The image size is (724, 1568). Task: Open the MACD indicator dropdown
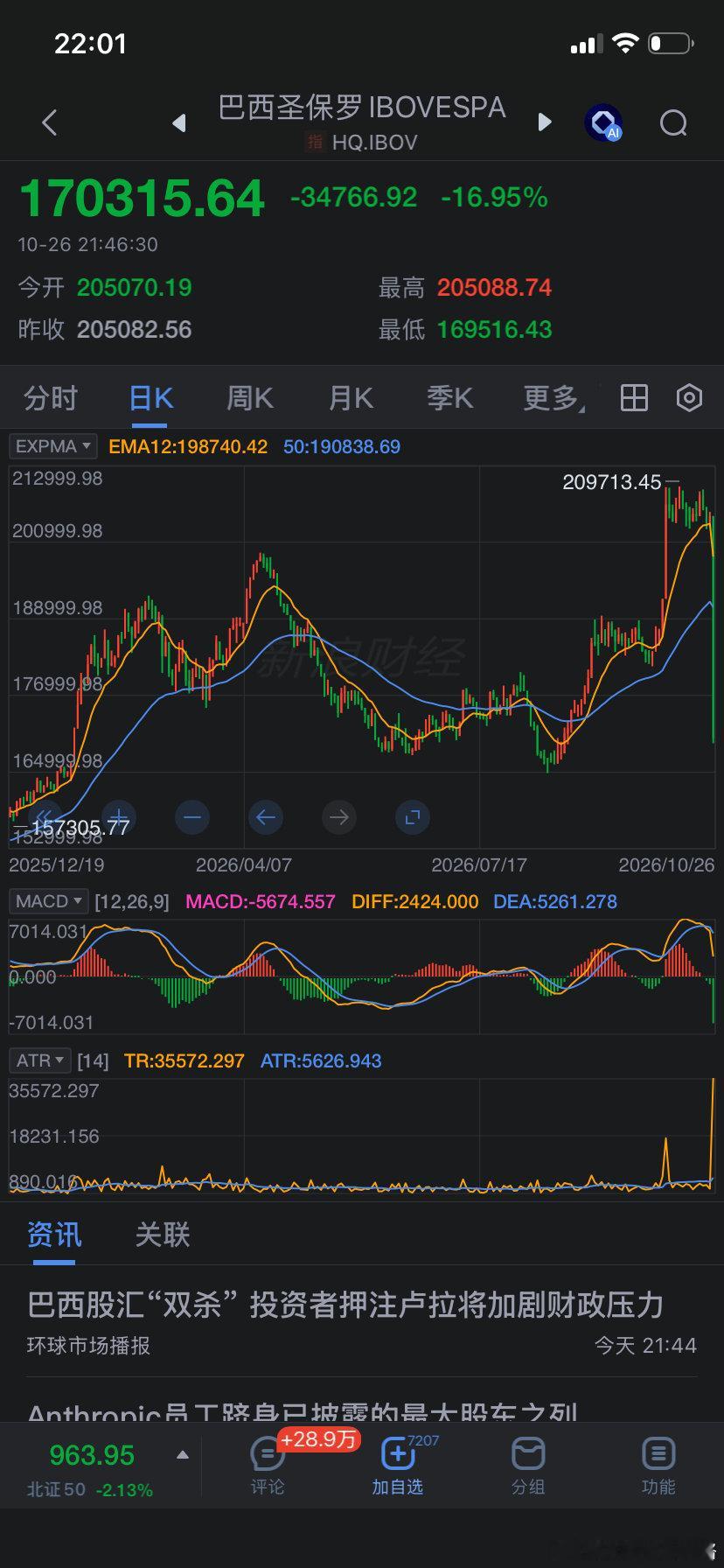click(x=48, y=901)
